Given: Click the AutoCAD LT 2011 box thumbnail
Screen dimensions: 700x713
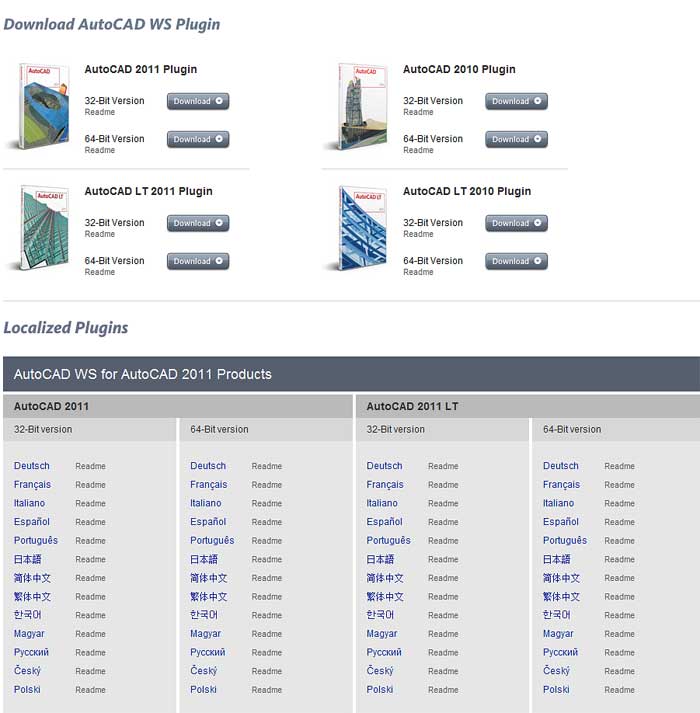Looking at the screenshot, I should click(44, 228).
